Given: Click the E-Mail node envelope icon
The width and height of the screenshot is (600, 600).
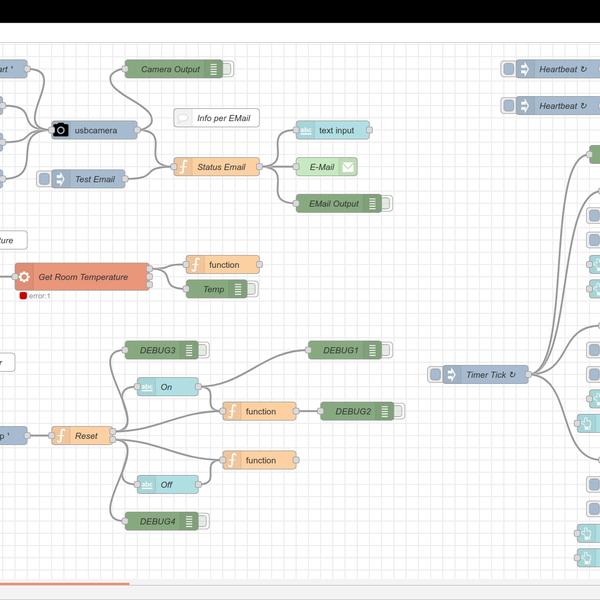Looking at the screenshot, I should click(348, 167).
